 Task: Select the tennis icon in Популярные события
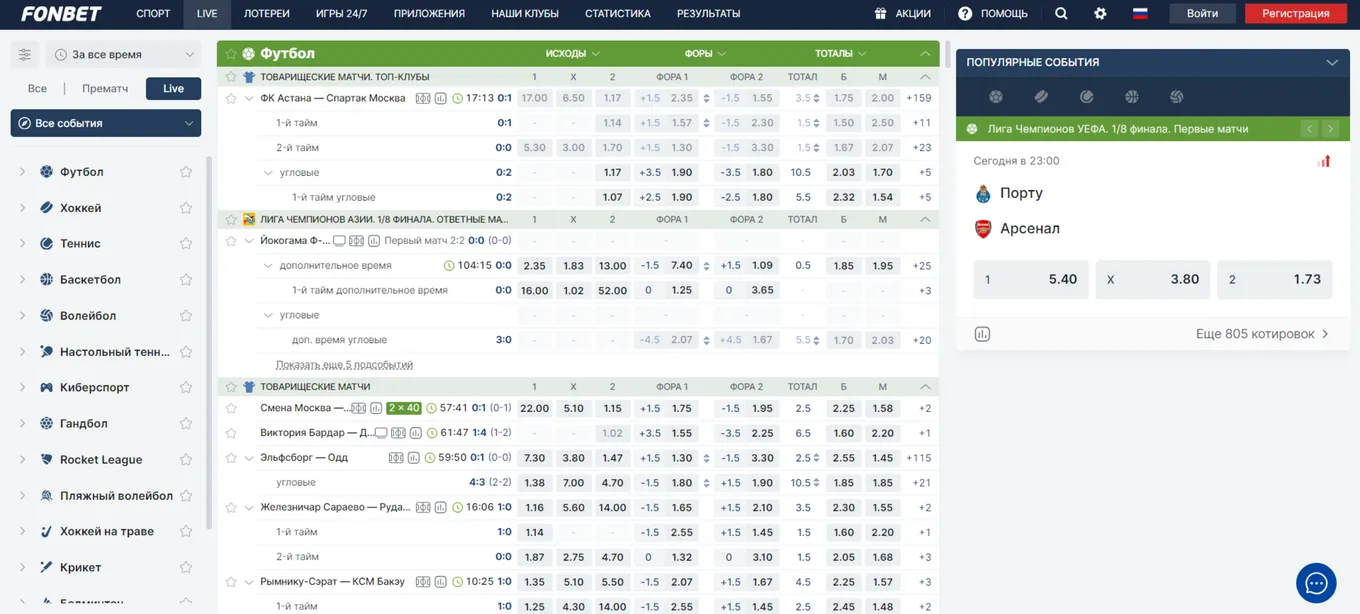pos(1086,97)
